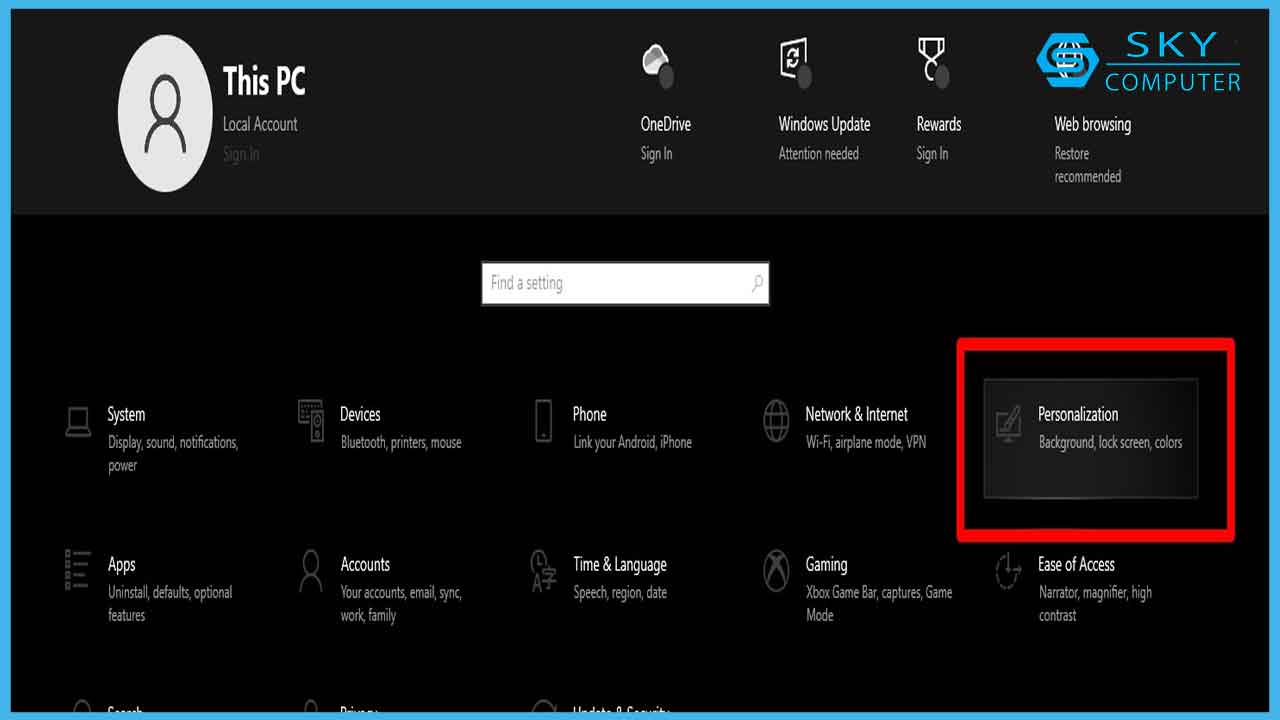Open the Ease of Access icon

pyautogui.click(x=1008, y=570)
